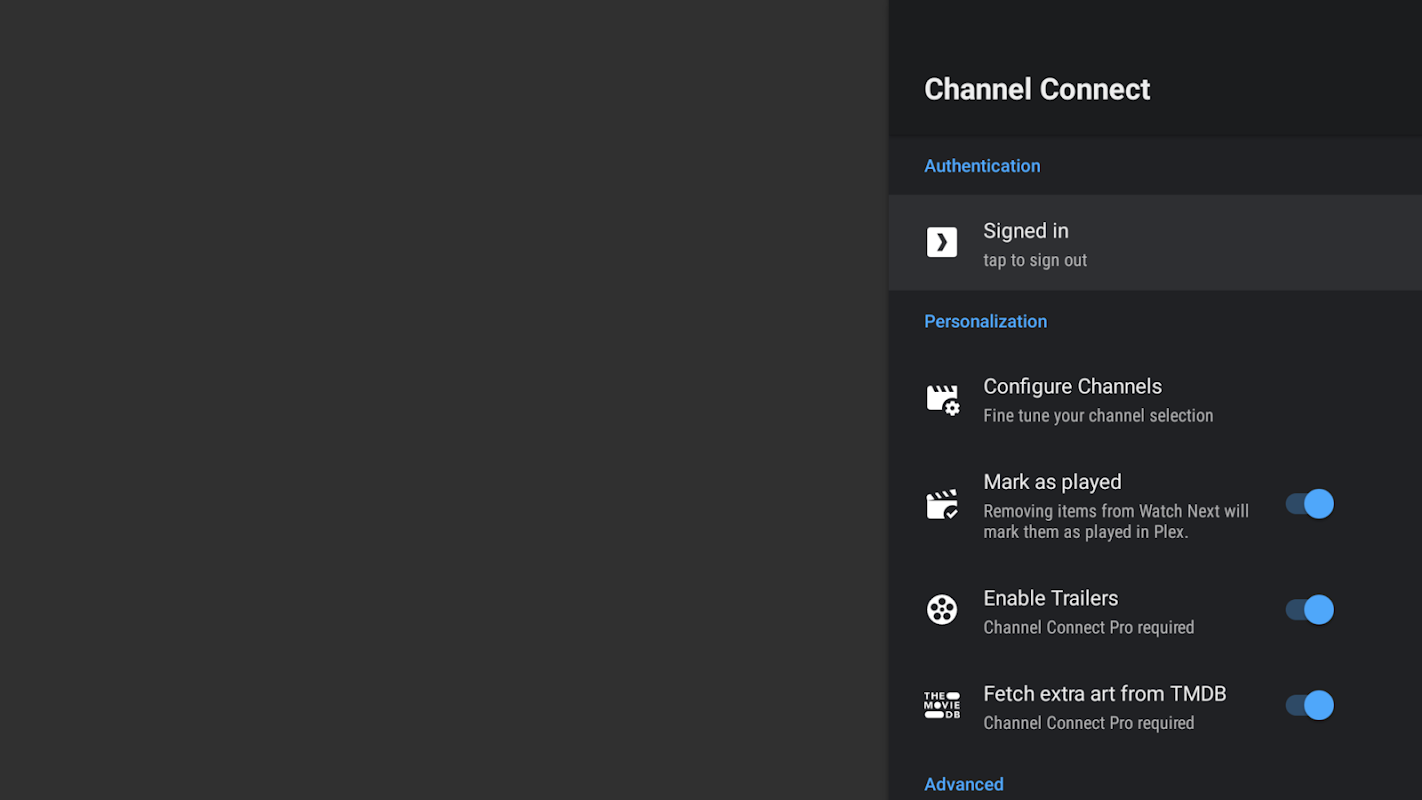Turn off the Mark as played switch
Screen dimensions: 1422x800
1310,504
